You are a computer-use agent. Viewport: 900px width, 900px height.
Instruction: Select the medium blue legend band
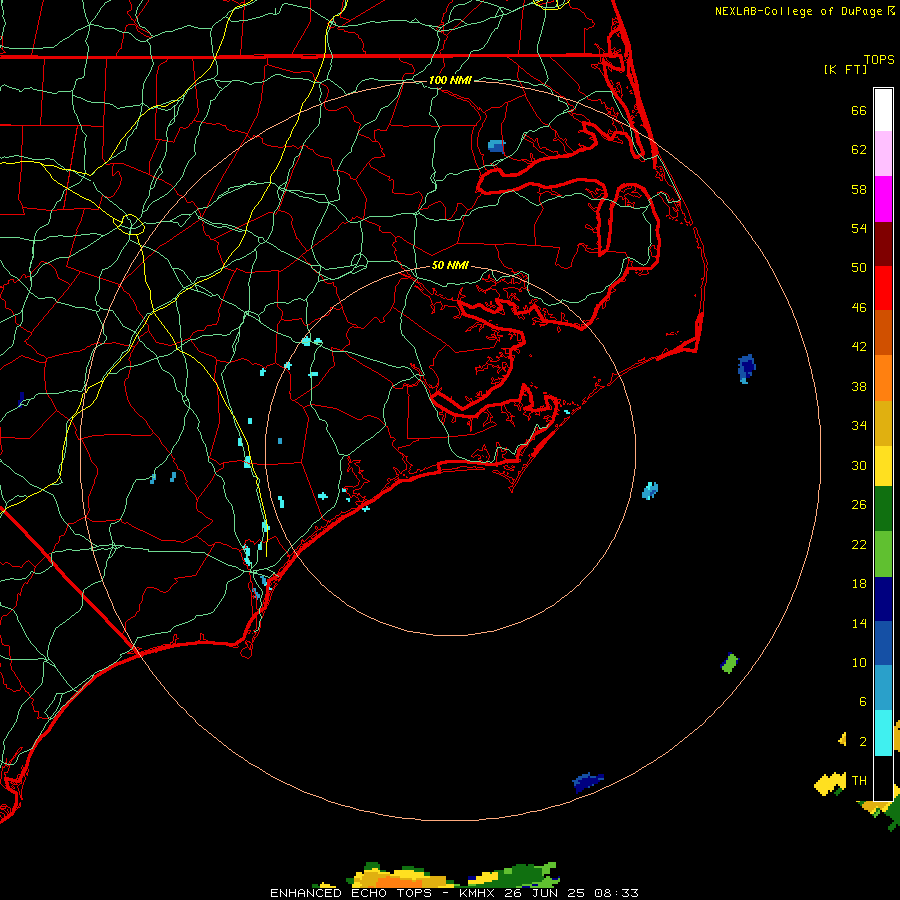point(883,644)
